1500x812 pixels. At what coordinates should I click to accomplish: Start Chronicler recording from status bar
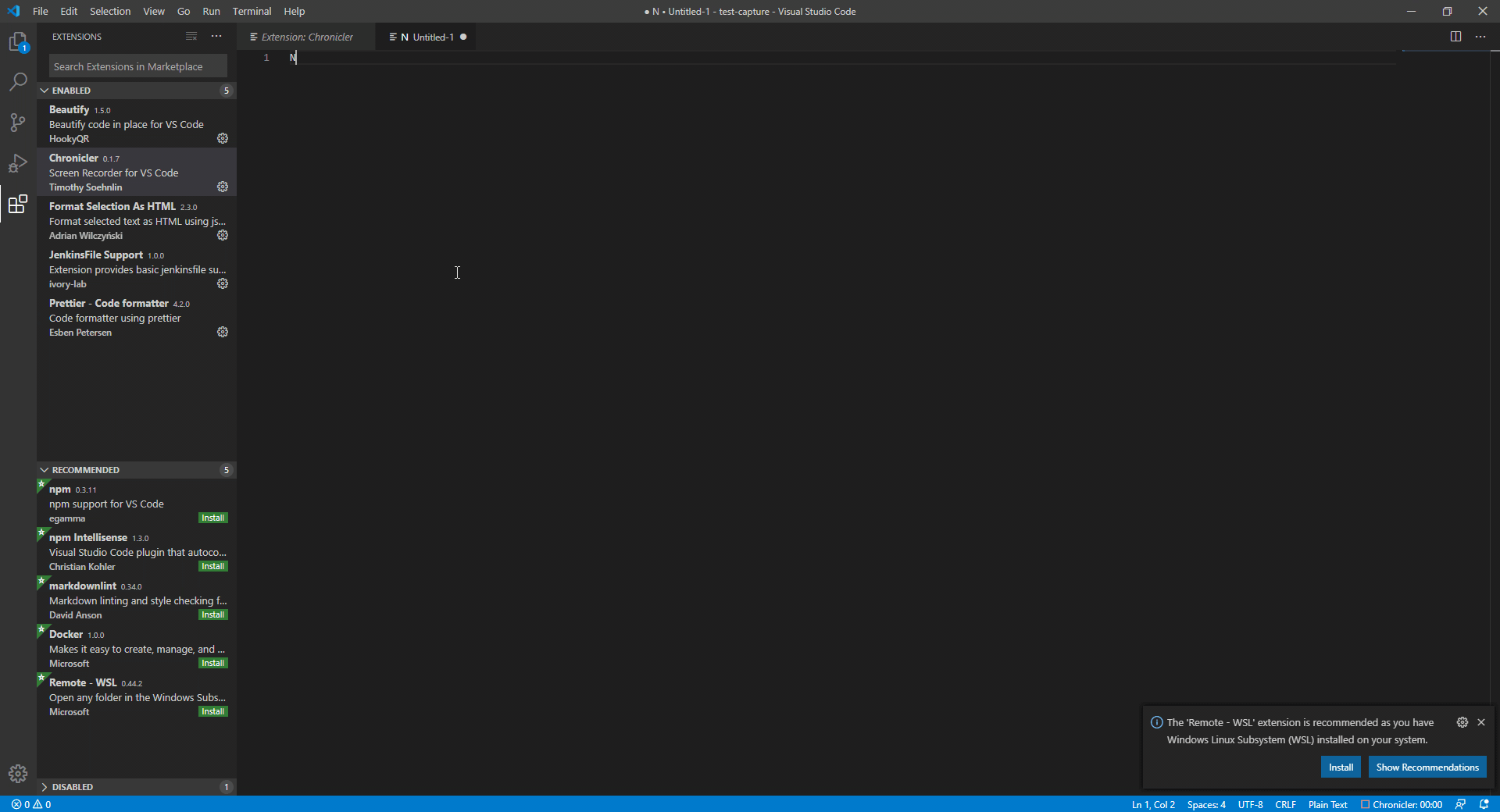click(1402, 804)
